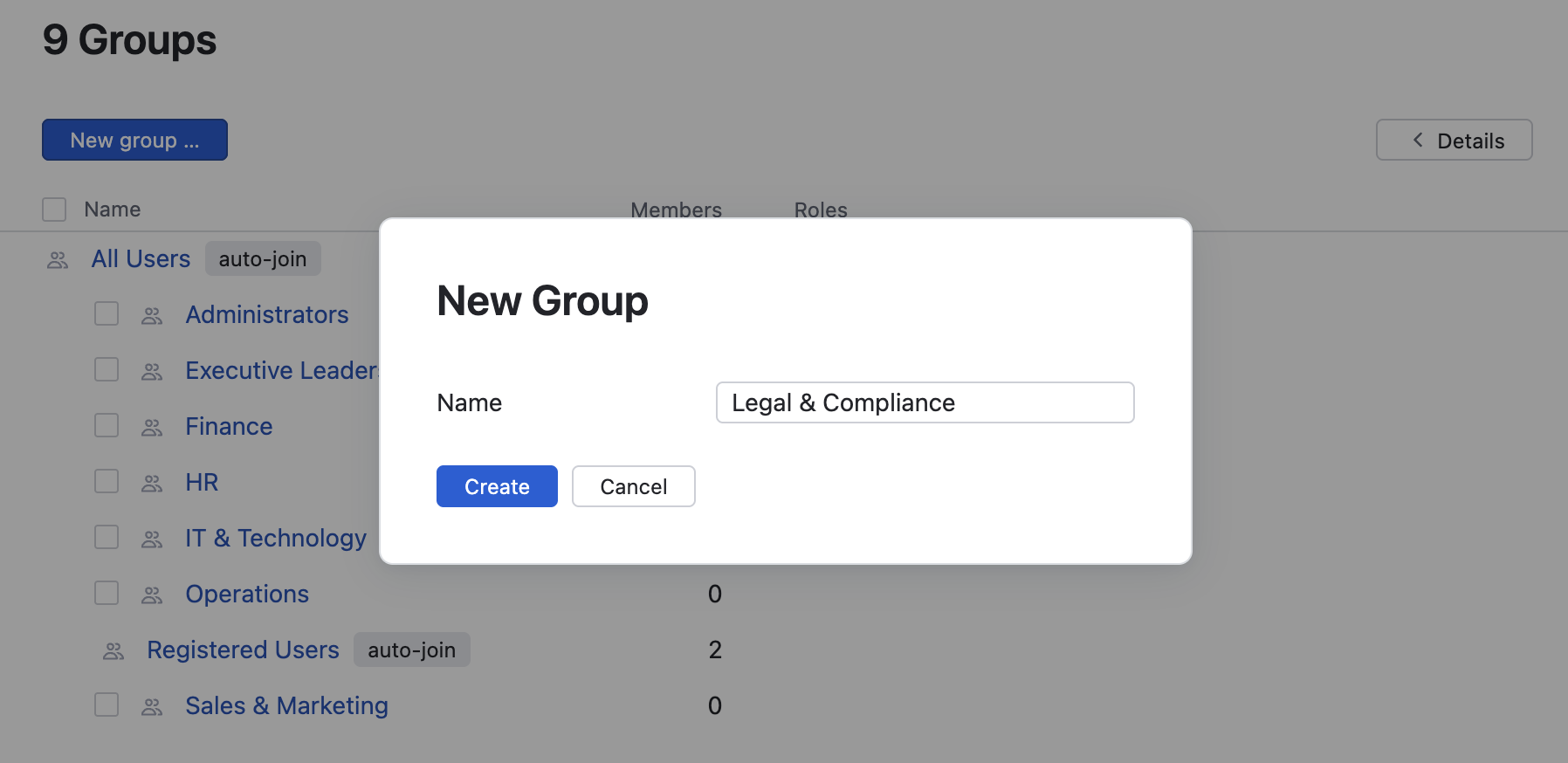This screenshot has width=1568, height=763.
Task: Click the group icon next to Finance
Action: coord(152,428)
